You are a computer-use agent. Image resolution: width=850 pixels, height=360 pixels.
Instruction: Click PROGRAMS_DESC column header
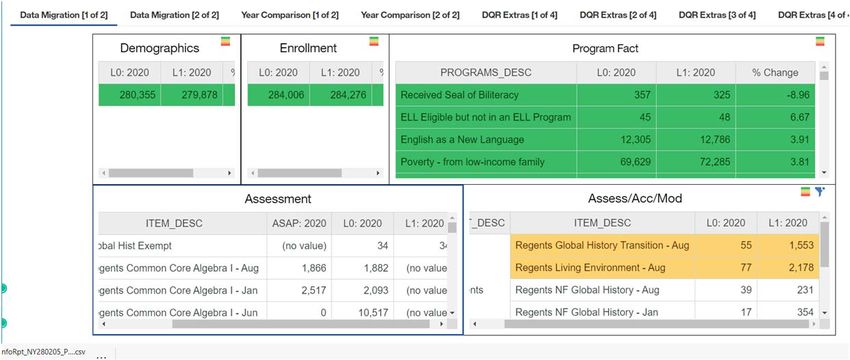pyautogui.click(x=486, y=73)
